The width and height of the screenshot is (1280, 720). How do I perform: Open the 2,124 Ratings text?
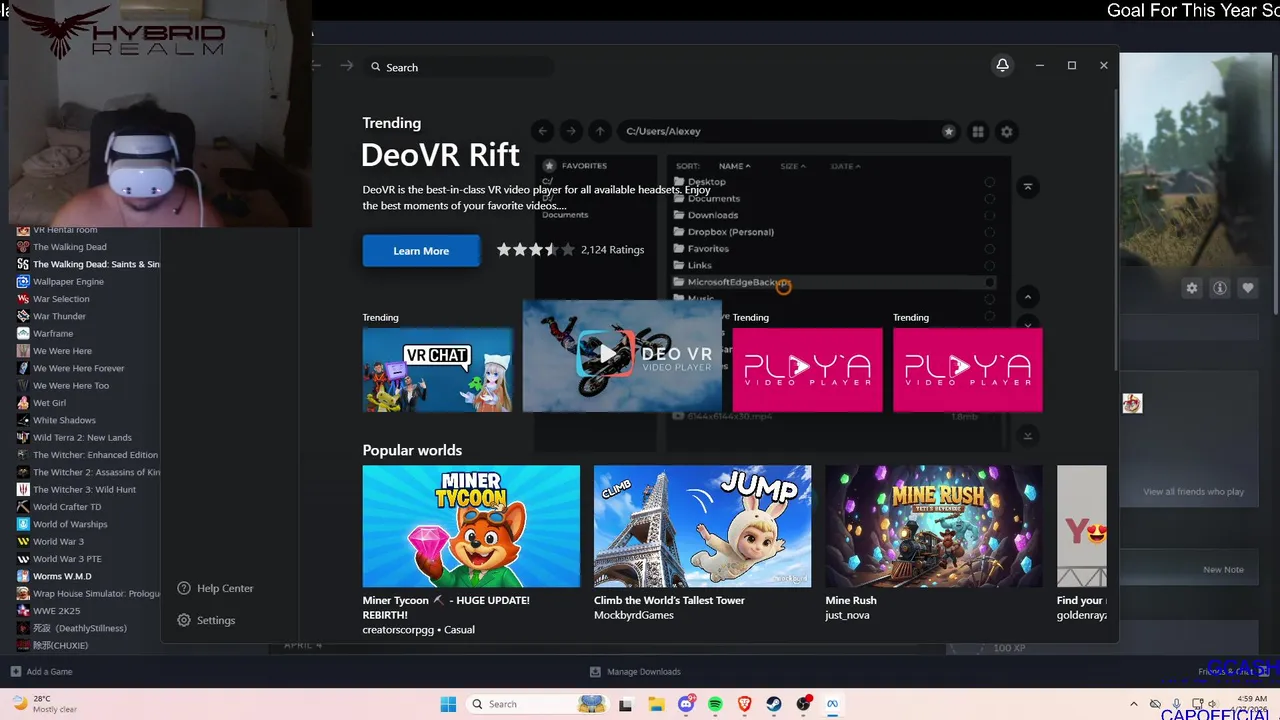[612, 250]
